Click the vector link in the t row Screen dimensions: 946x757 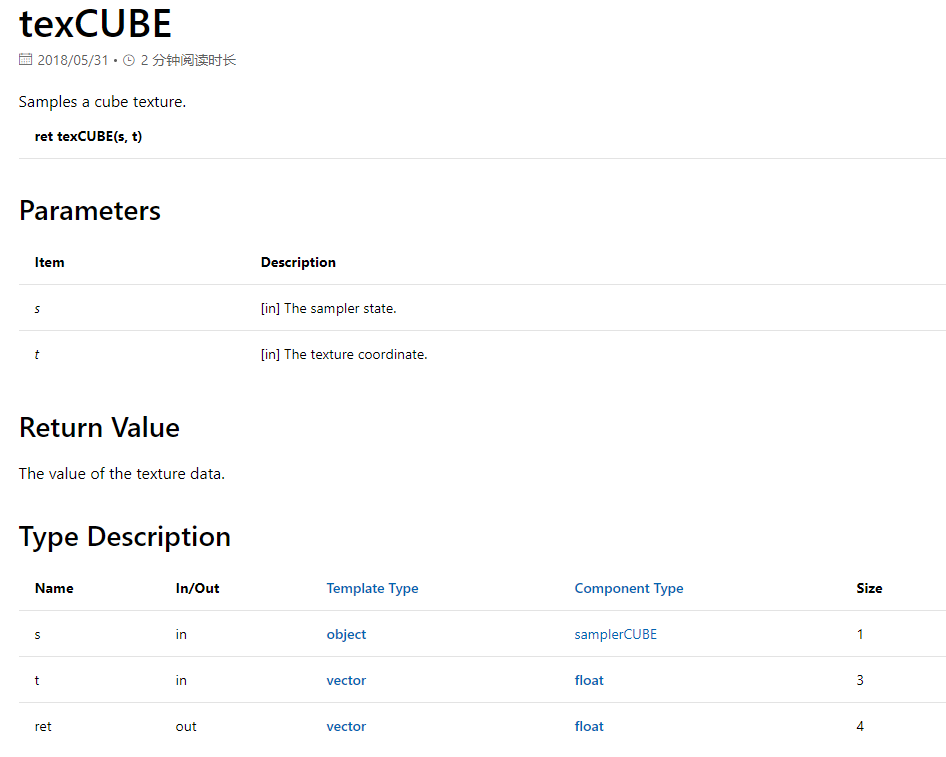[x=346, y=680]
